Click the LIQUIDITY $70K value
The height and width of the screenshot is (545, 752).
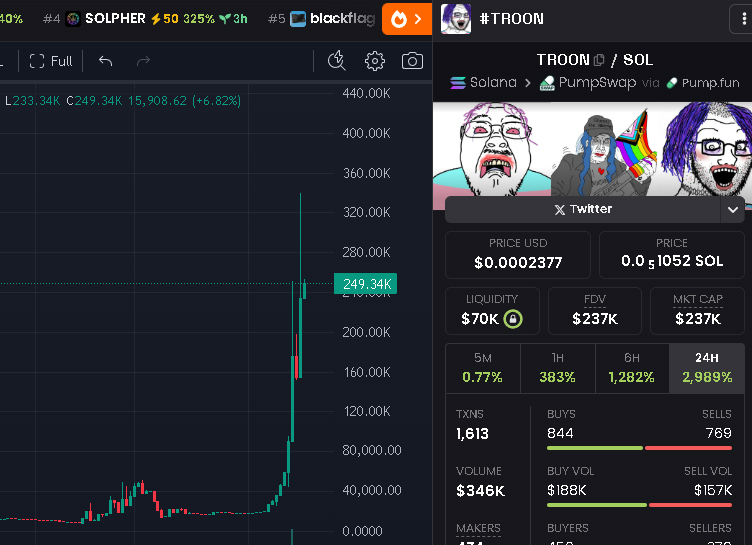click(480, 319)
